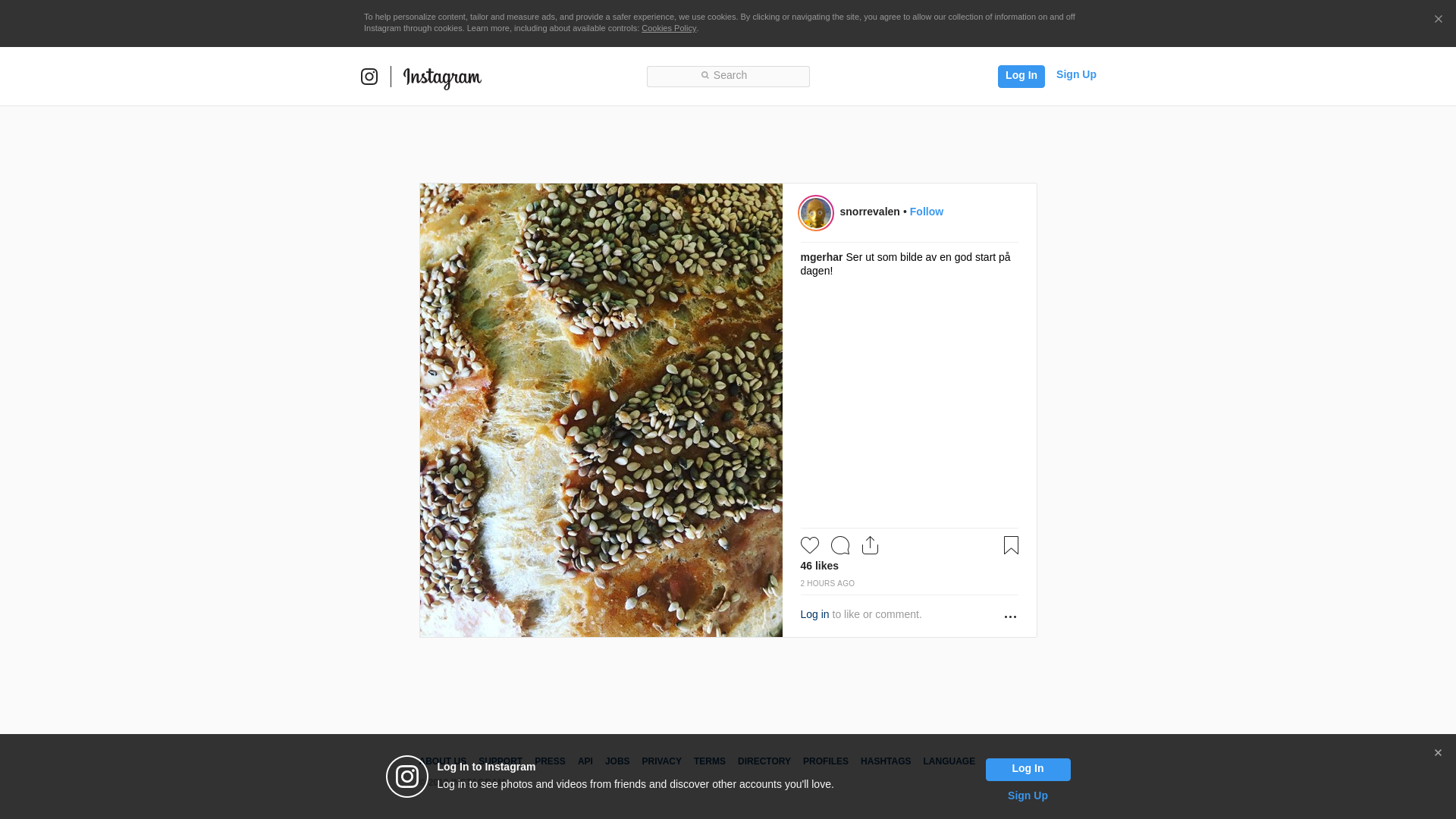Click Log In in bottom banner
The height and width of the screenshot is (819, 1456).
(x=1028, y=770)
